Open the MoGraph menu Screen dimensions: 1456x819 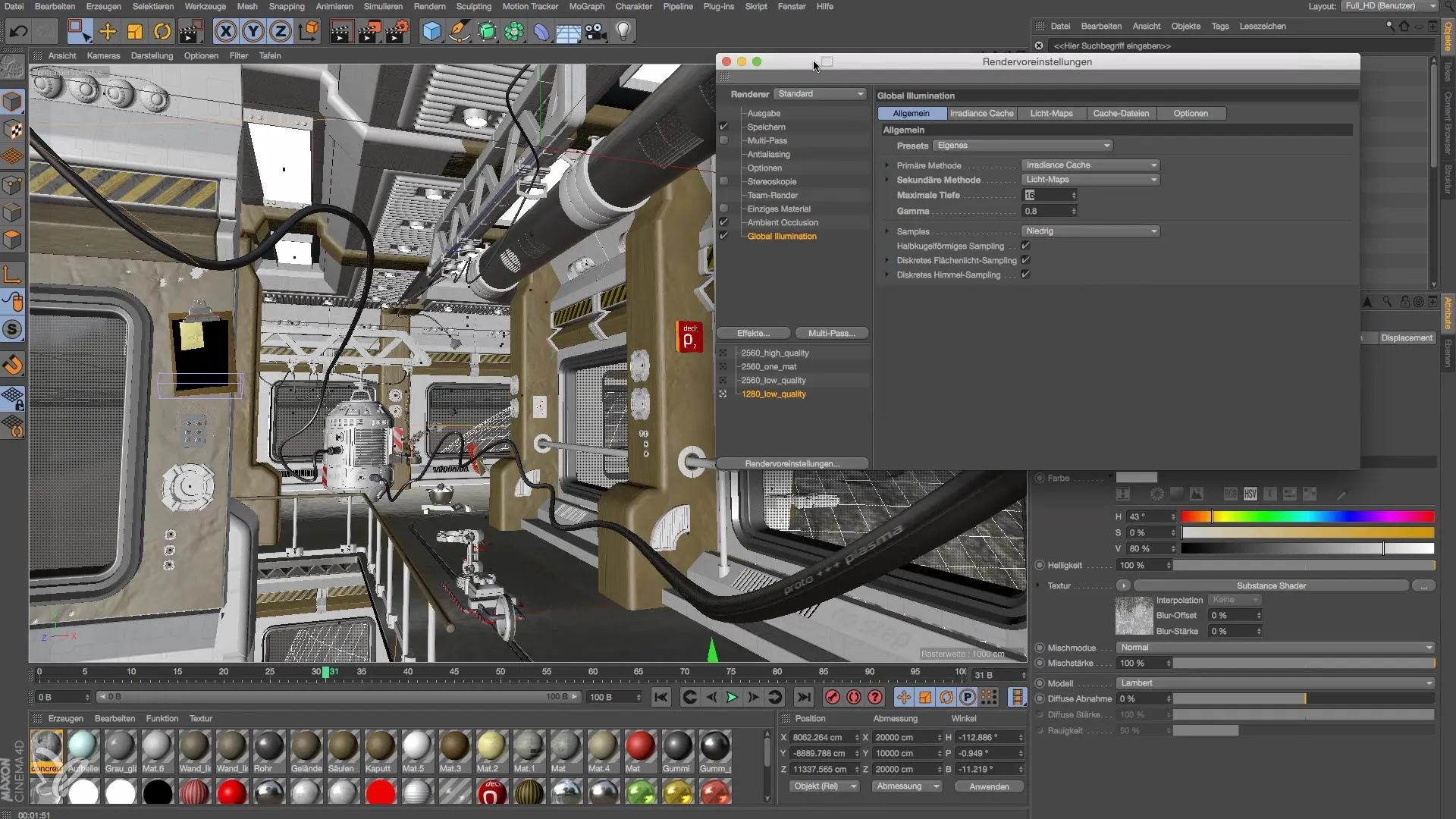tap(586, 6)
